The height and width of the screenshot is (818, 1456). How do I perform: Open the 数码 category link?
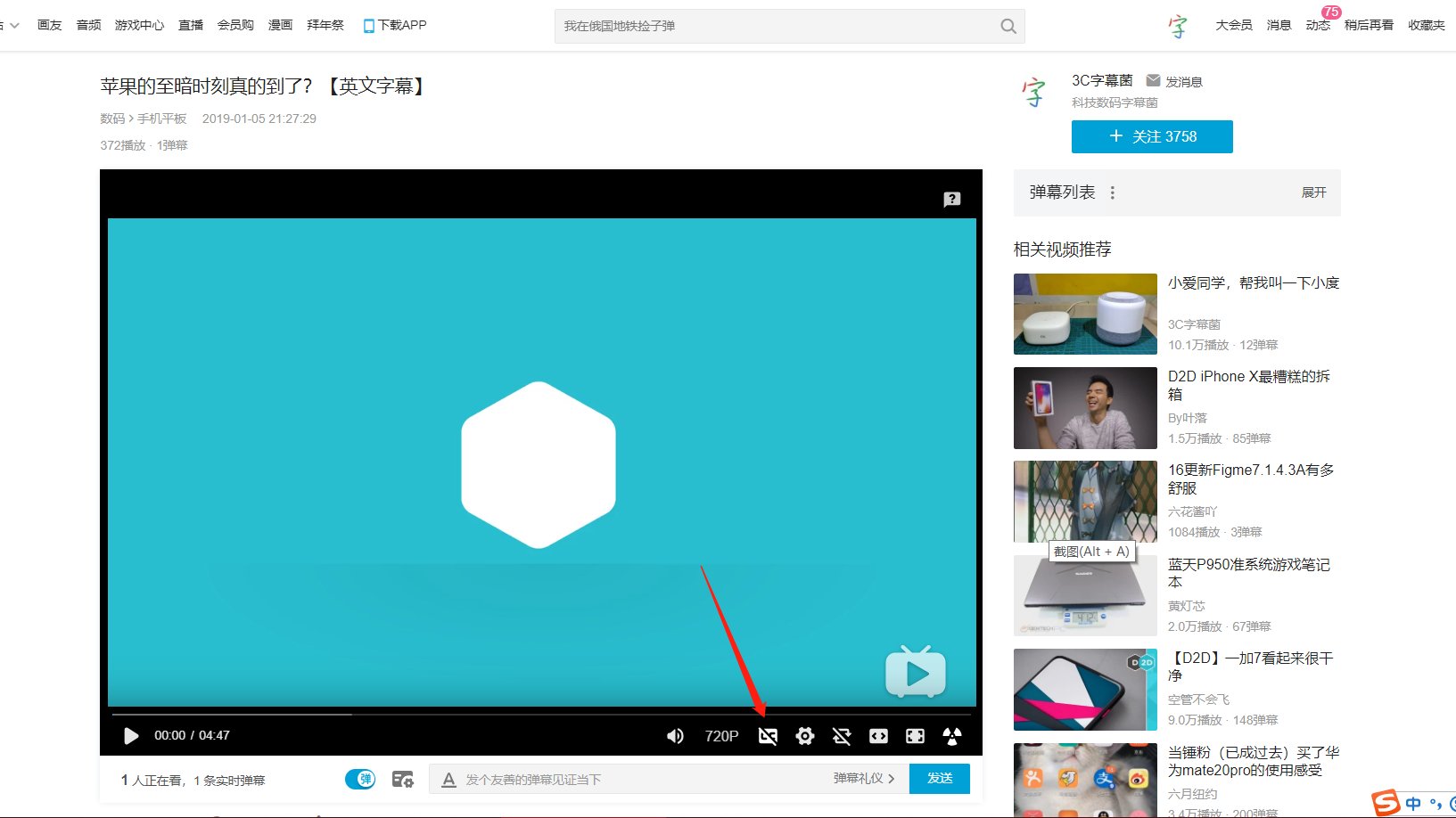[112, 119]
